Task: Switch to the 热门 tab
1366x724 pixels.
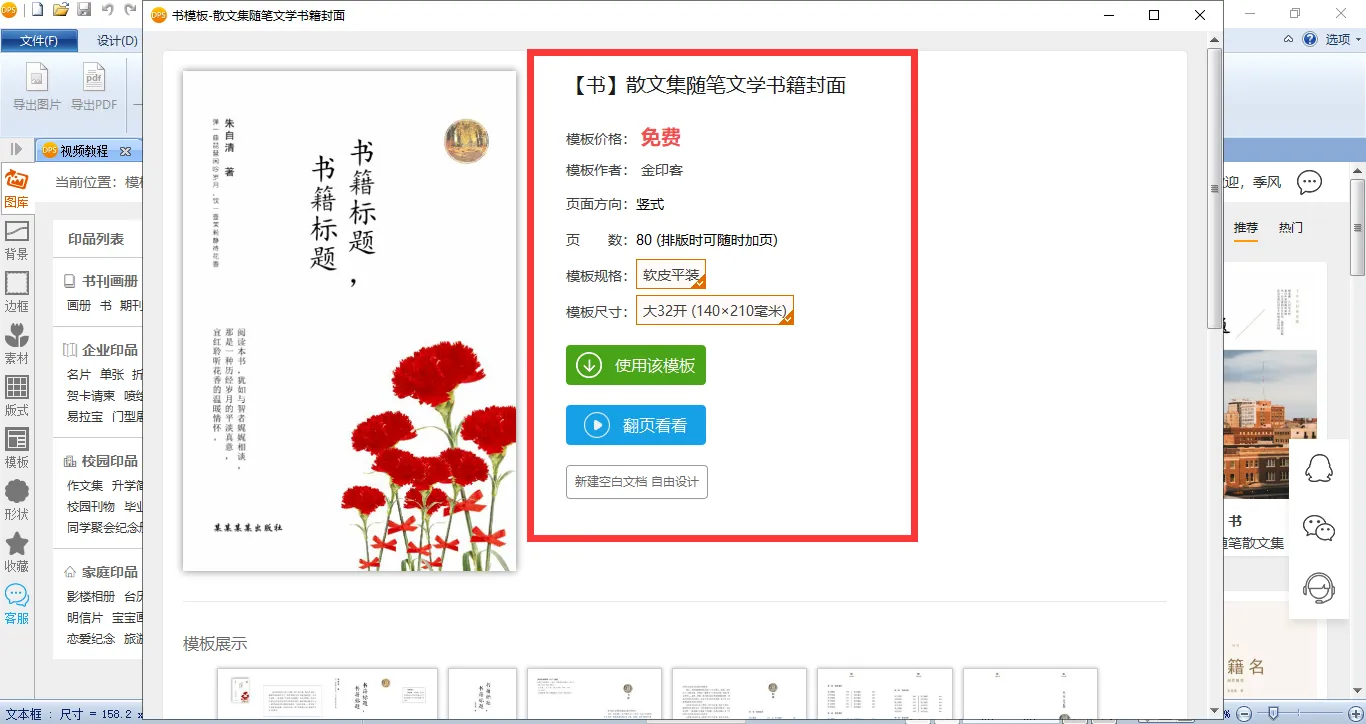Action: [x=1291, y=228]
